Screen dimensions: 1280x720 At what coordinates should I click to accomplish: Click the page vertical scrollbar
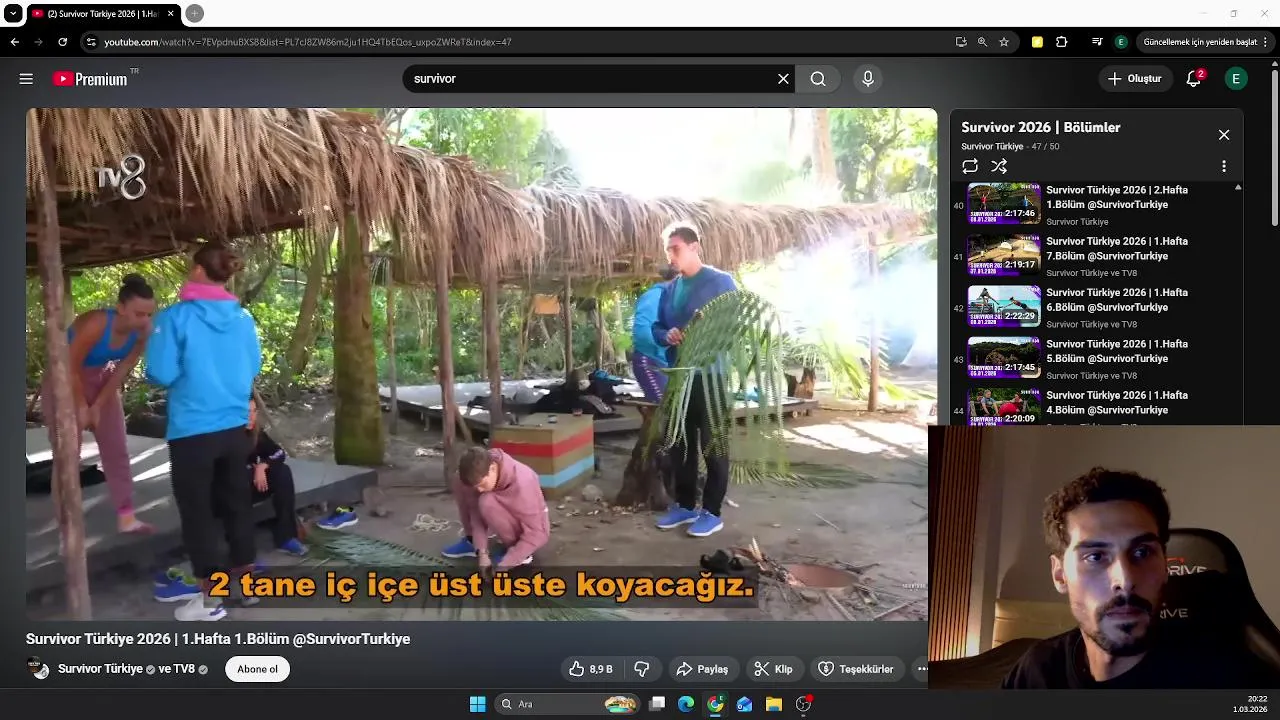(x=1274, y=146)
